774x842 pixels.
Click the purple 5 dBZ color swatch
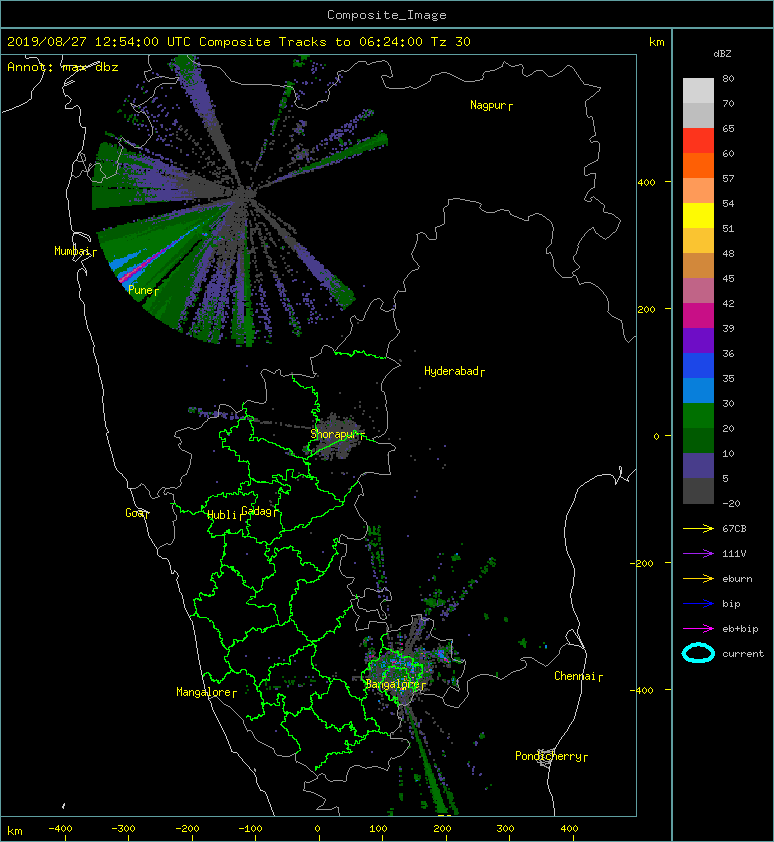[x=698, y=466]
